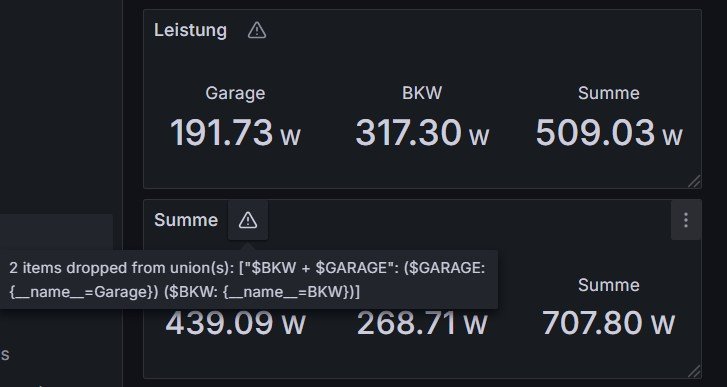Click the Summe panel title

click(186, 220)
